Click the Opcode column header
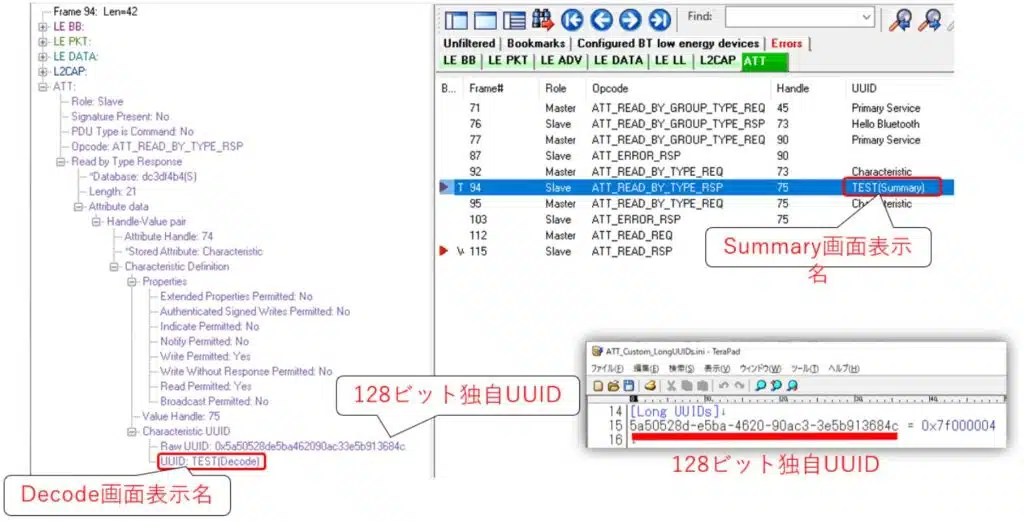The width and height of the screenshot is (1024, 522). (x=610, y=89)
